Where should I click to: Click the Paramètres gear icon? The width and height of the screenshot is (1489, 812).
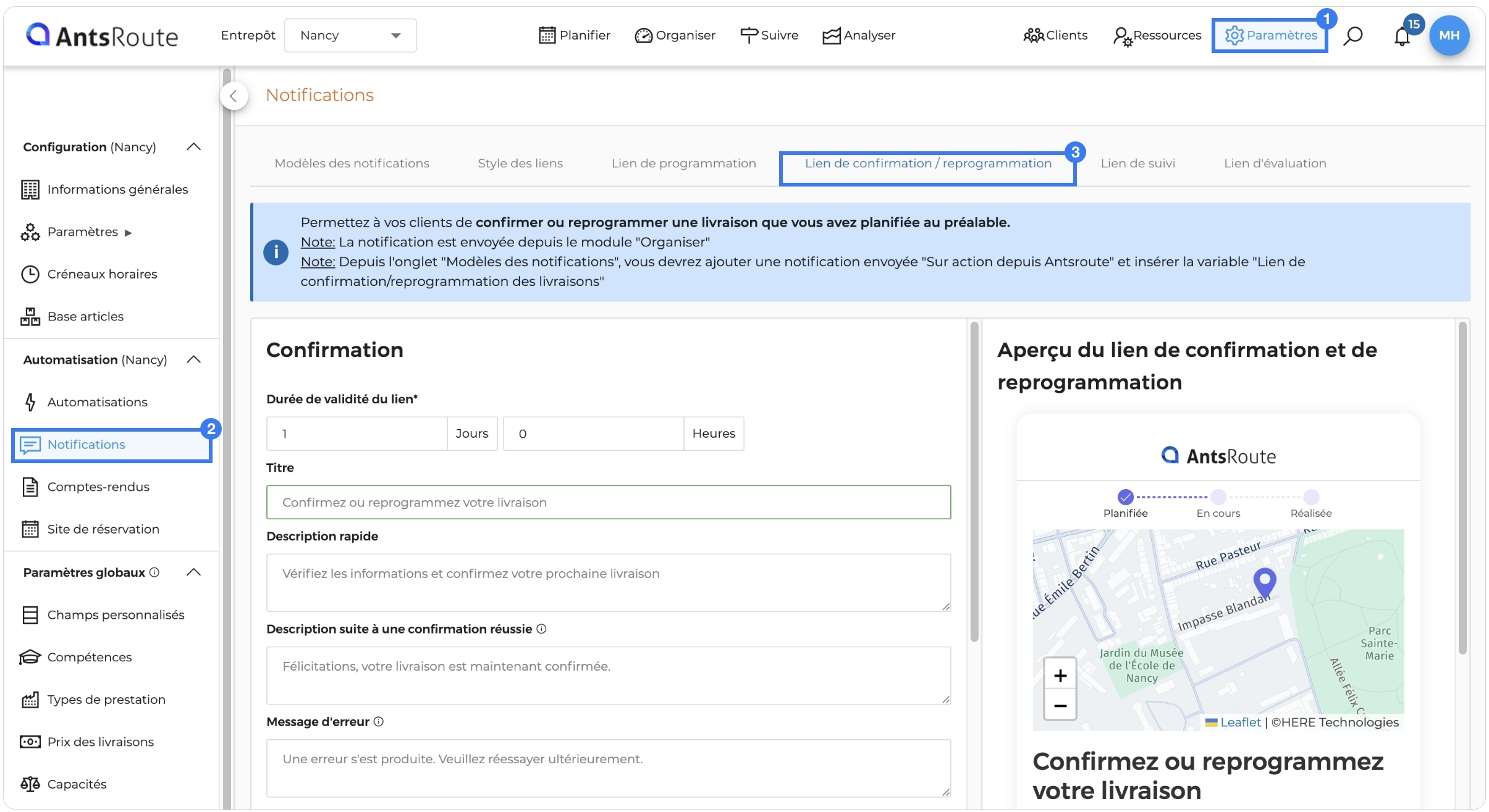tap(1234, 35)
